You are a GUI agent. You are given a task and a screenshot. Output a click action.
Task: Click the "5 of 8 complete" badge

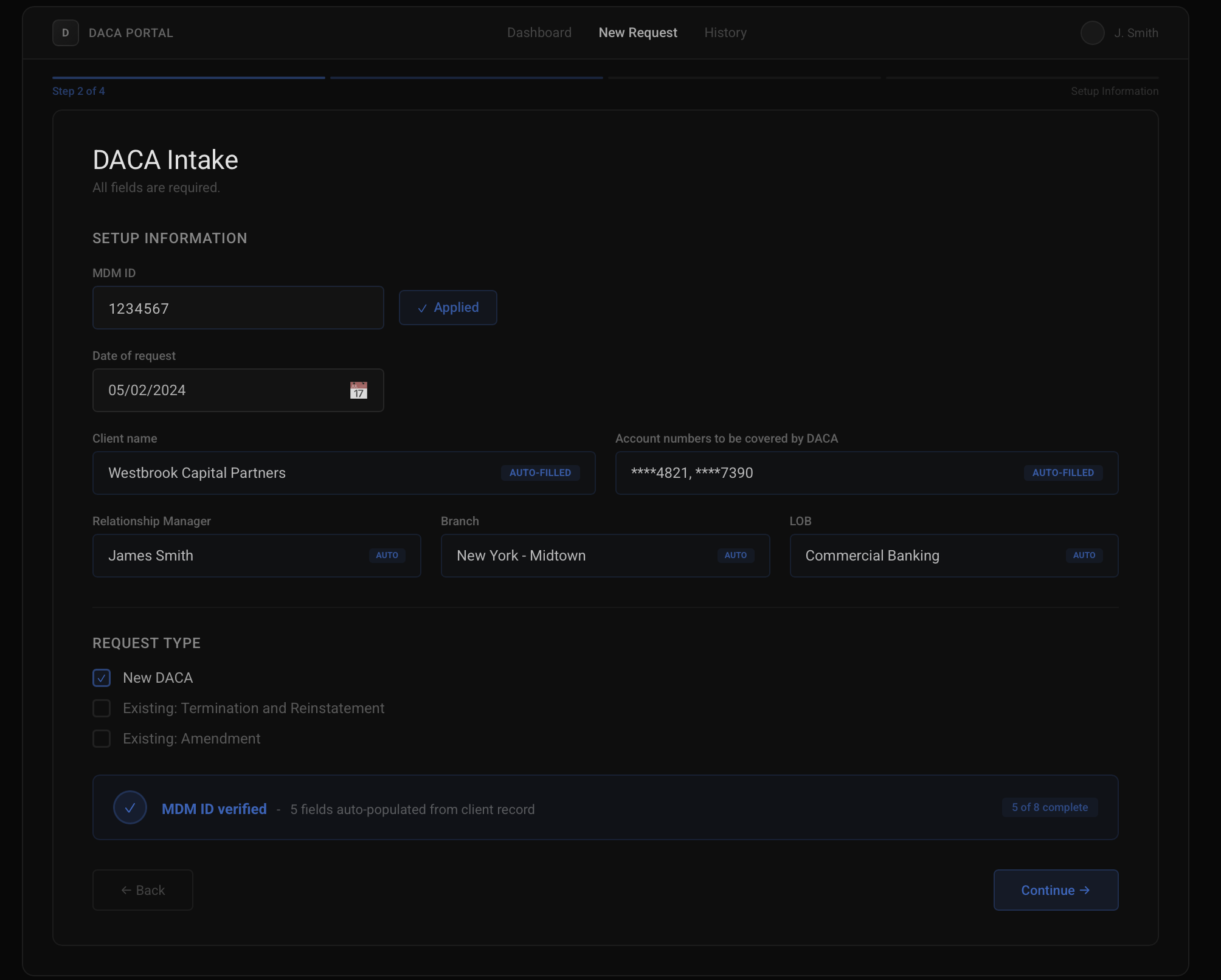1050,807
